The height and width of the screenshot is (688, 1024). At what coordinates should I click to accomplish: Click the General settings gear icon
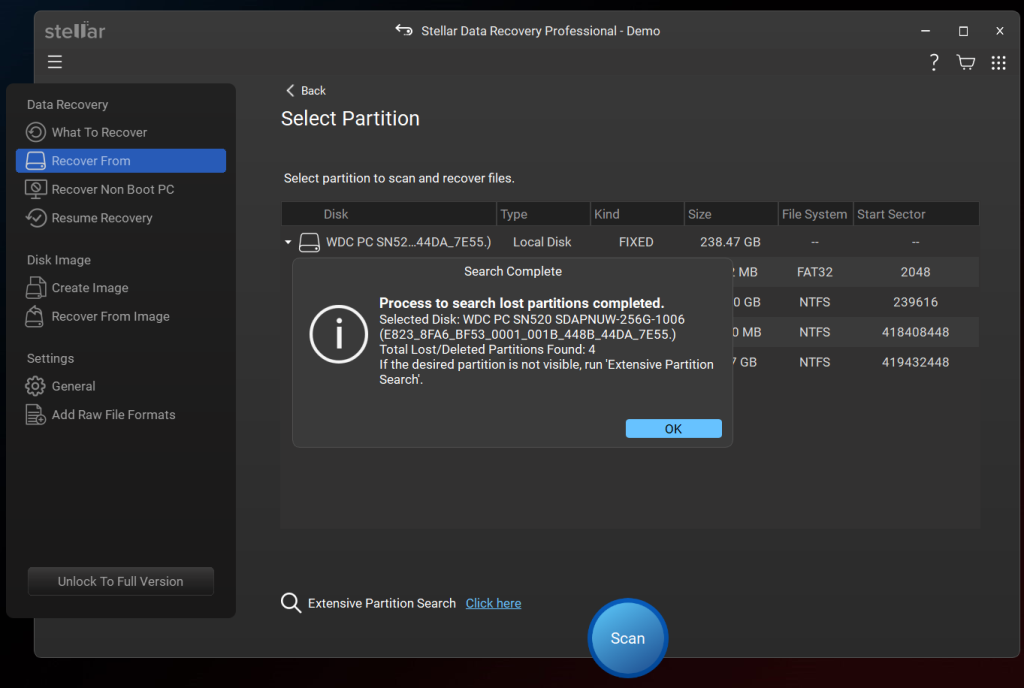tap(35, 386)
